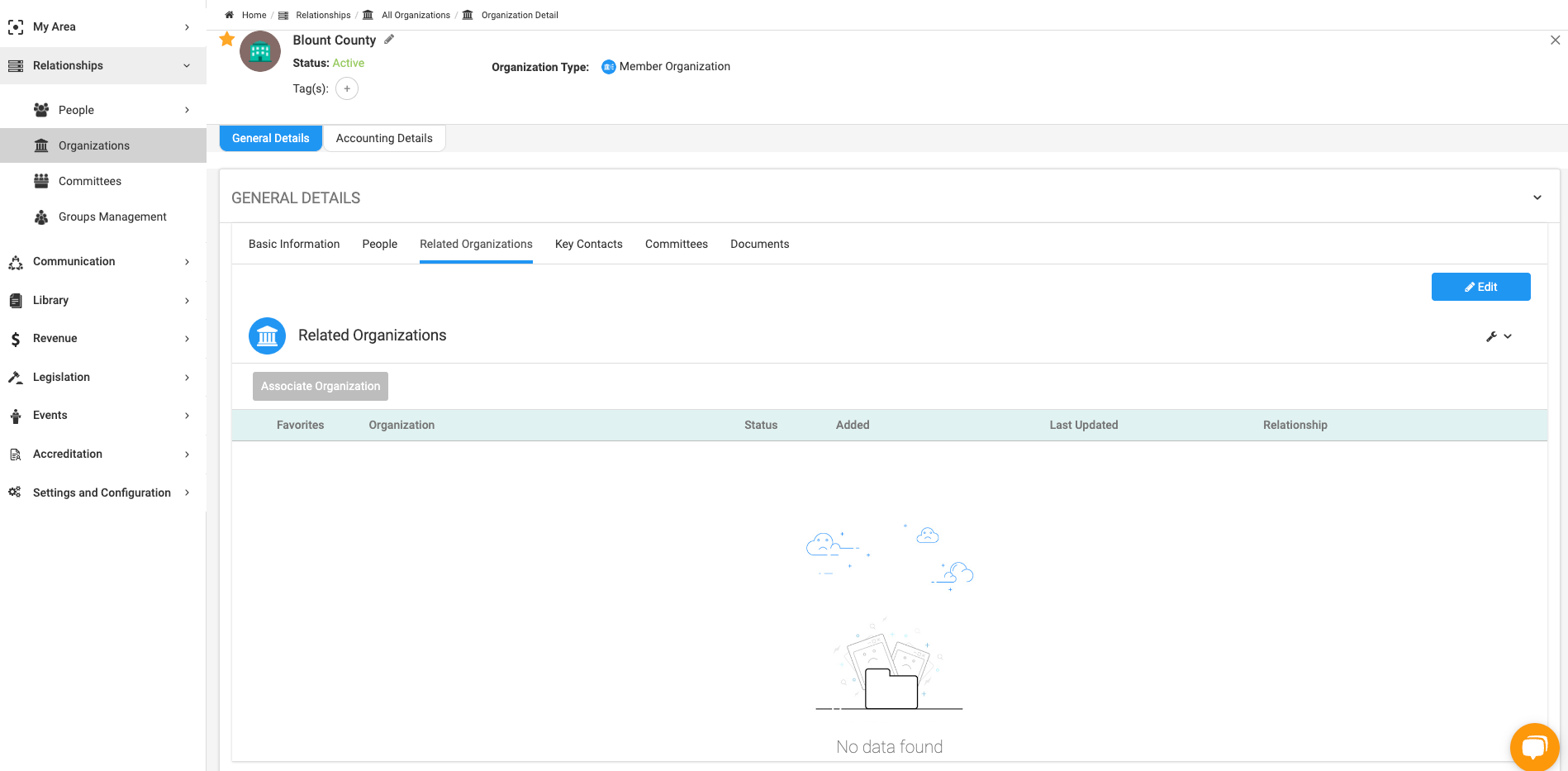This screenshot has width=1568, height=771.
Task: Select the Related Organizations sub-tab
Action: click(x=476, y=244)
